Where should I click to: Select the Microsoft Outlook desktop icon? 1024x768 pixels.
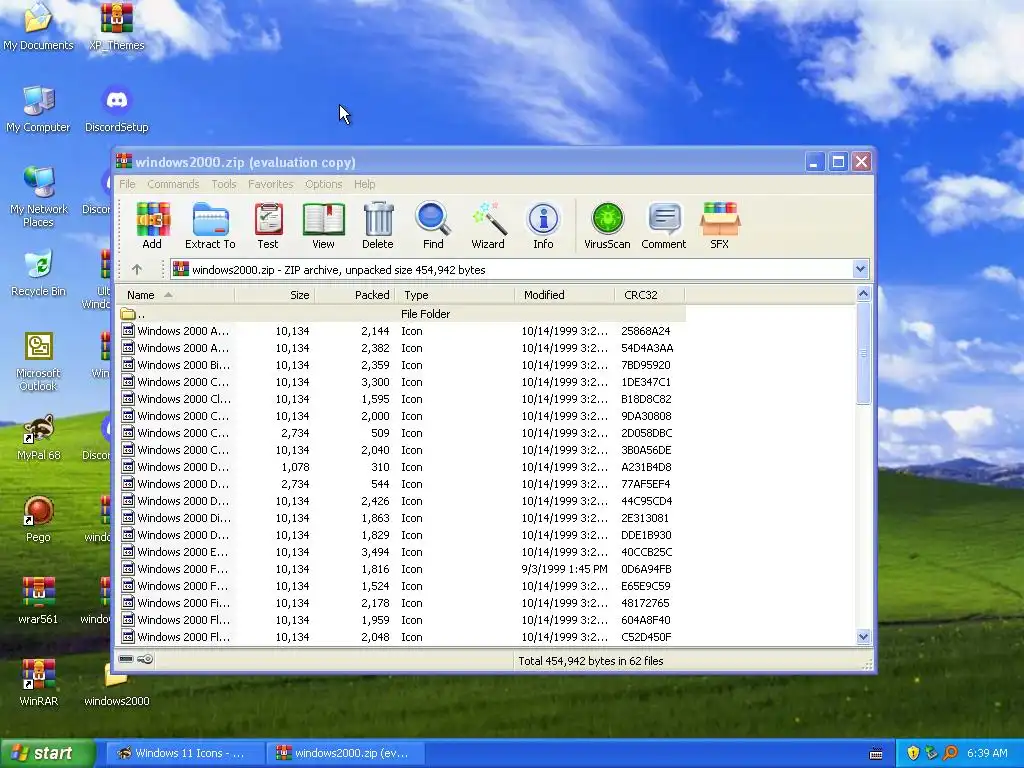click(x=38, y=362)
